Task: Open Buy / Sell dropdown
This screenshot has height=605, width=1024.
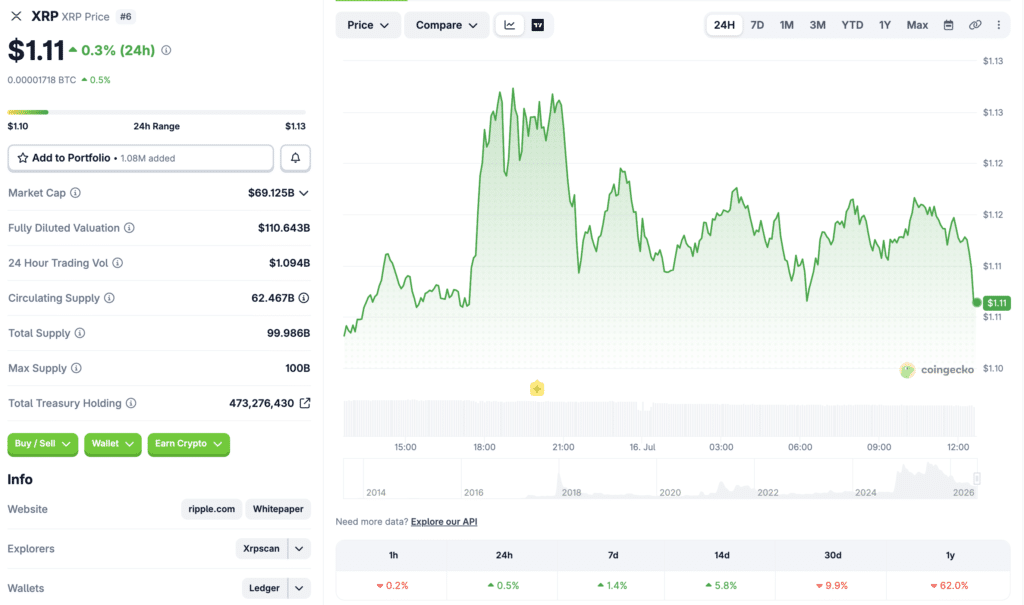Action: 42,444
